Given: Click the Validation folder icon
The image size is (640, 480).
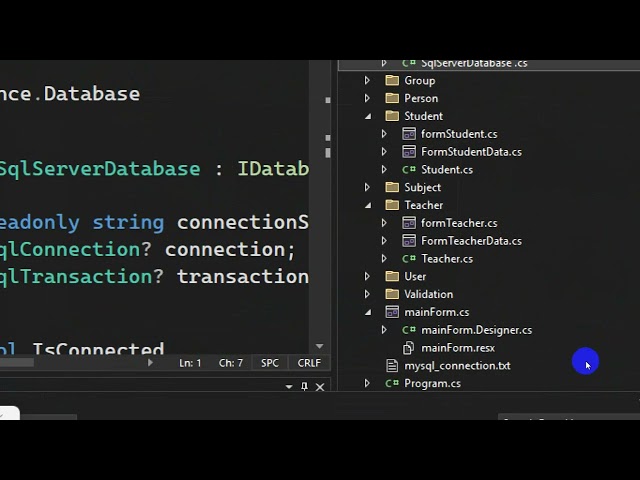Looking at the screenshot, I should coord(392,294).
